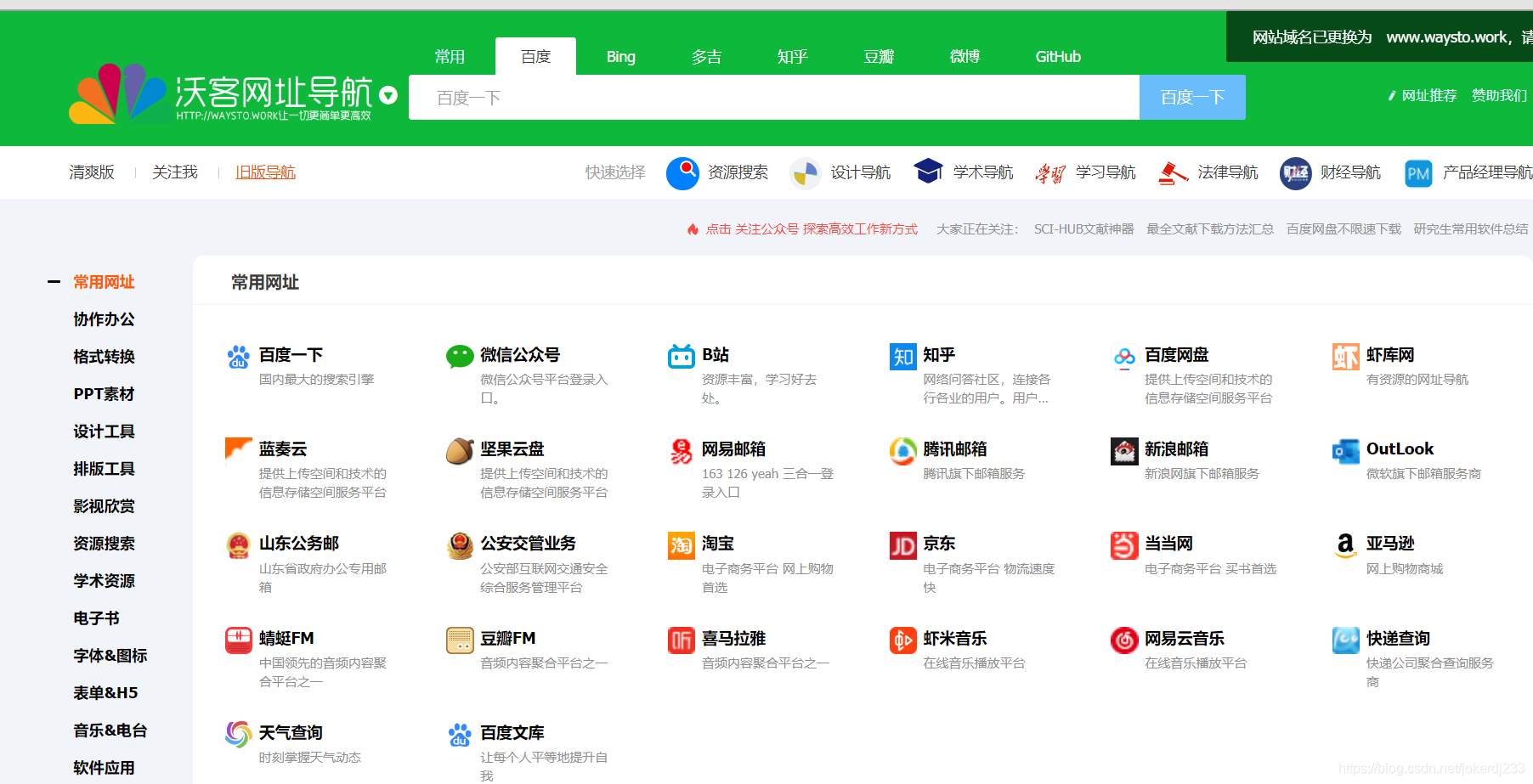Select 设计工具 in the sidebar
This screenshot has width=1533, height=784.
[x=104, y=431]
